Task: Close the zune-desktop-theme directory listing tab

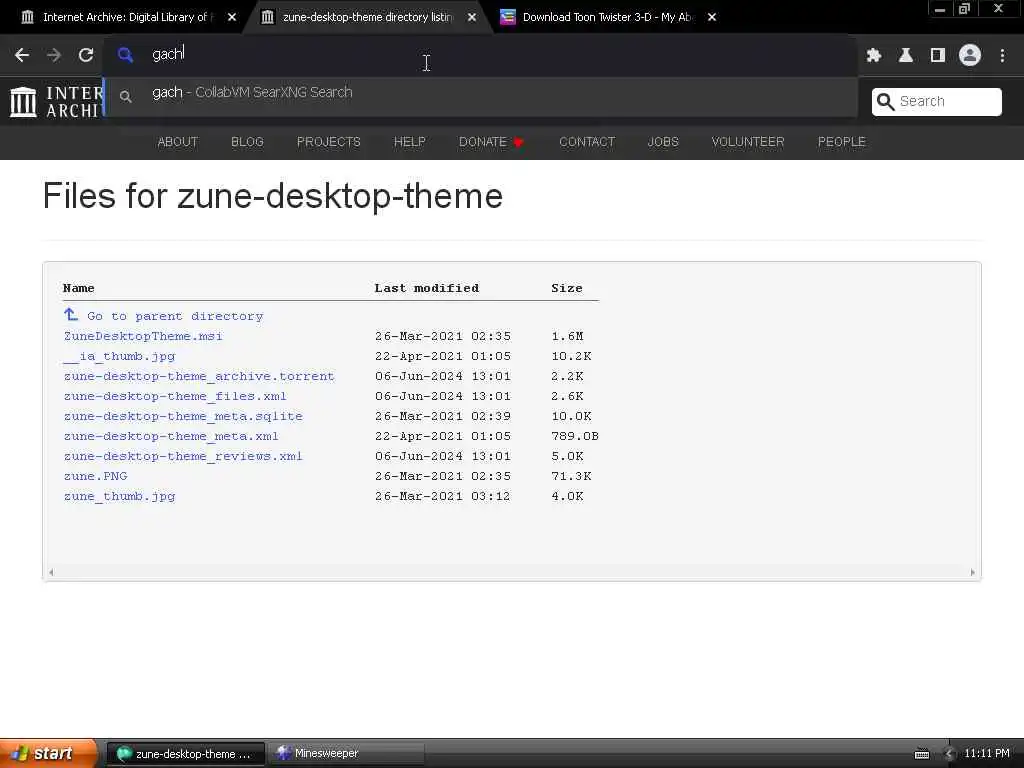Action: (x=472, y=17)
